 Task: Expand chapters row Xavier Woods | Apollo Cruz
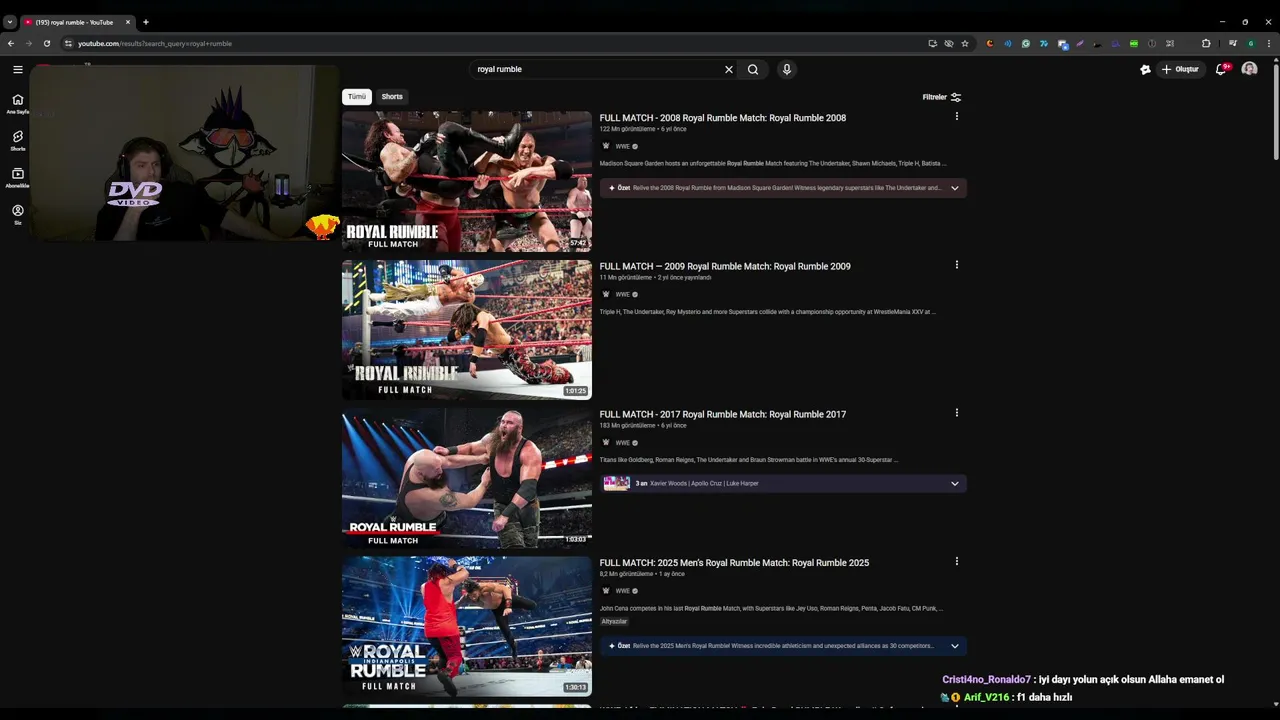tap(783, 483)
